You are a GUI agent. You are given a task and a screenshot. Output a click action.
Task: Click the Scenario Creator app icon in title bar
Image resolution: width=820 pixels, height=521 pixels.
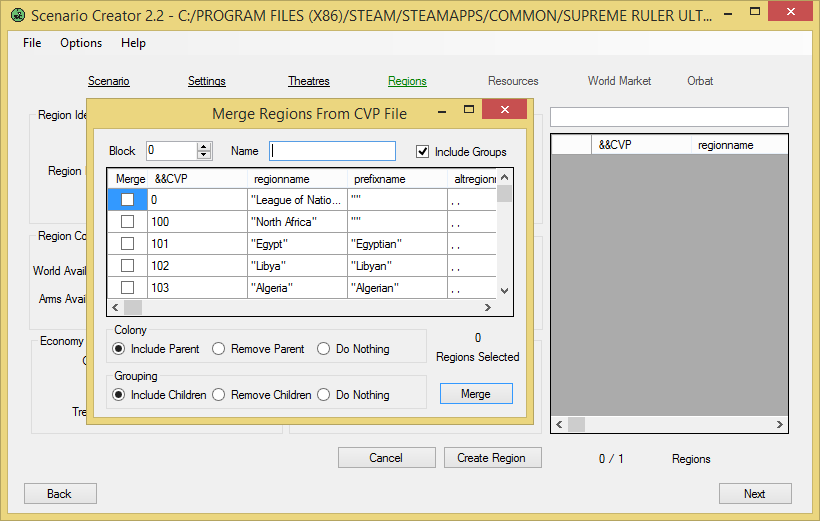tap(18, 15)
